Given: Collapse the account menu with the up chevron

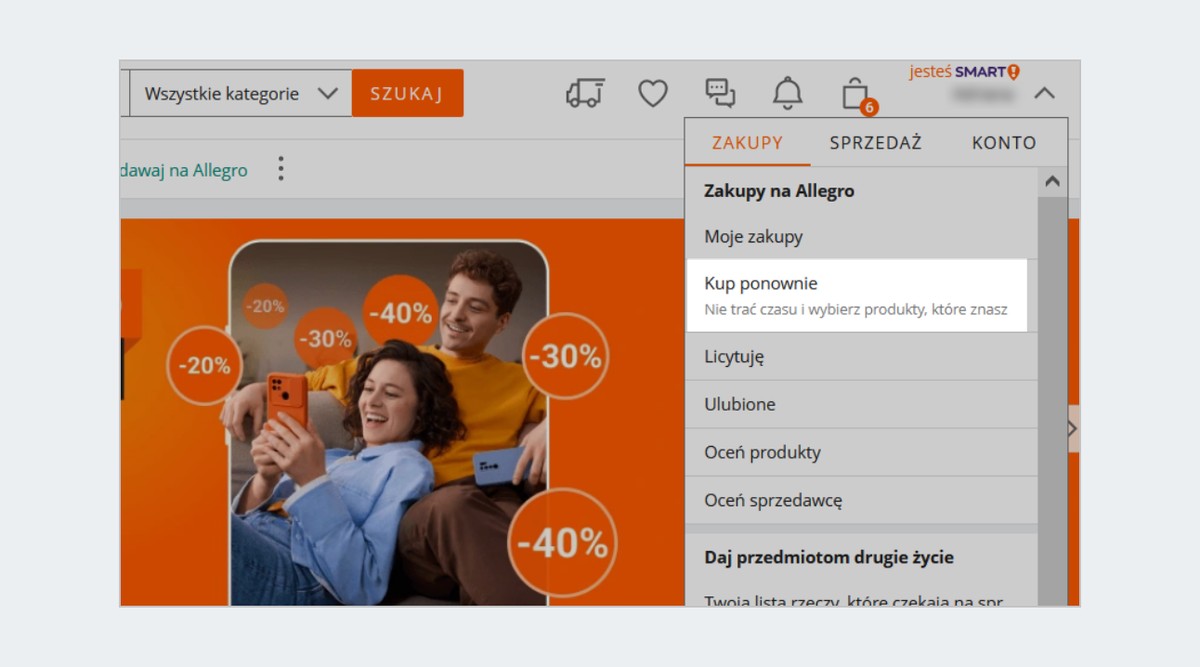Looking at the screenshot, I should (x=1044, y=93).
